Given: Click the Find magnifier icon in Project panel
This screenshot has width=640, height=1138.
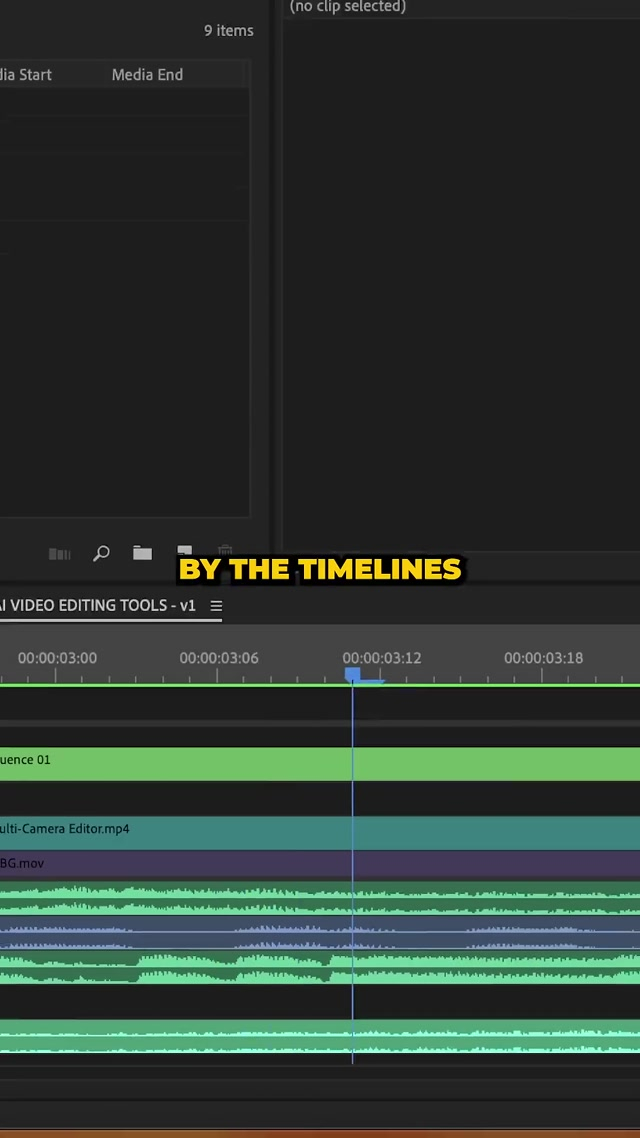Looking at the screenshot, I should tap(101, 553).
